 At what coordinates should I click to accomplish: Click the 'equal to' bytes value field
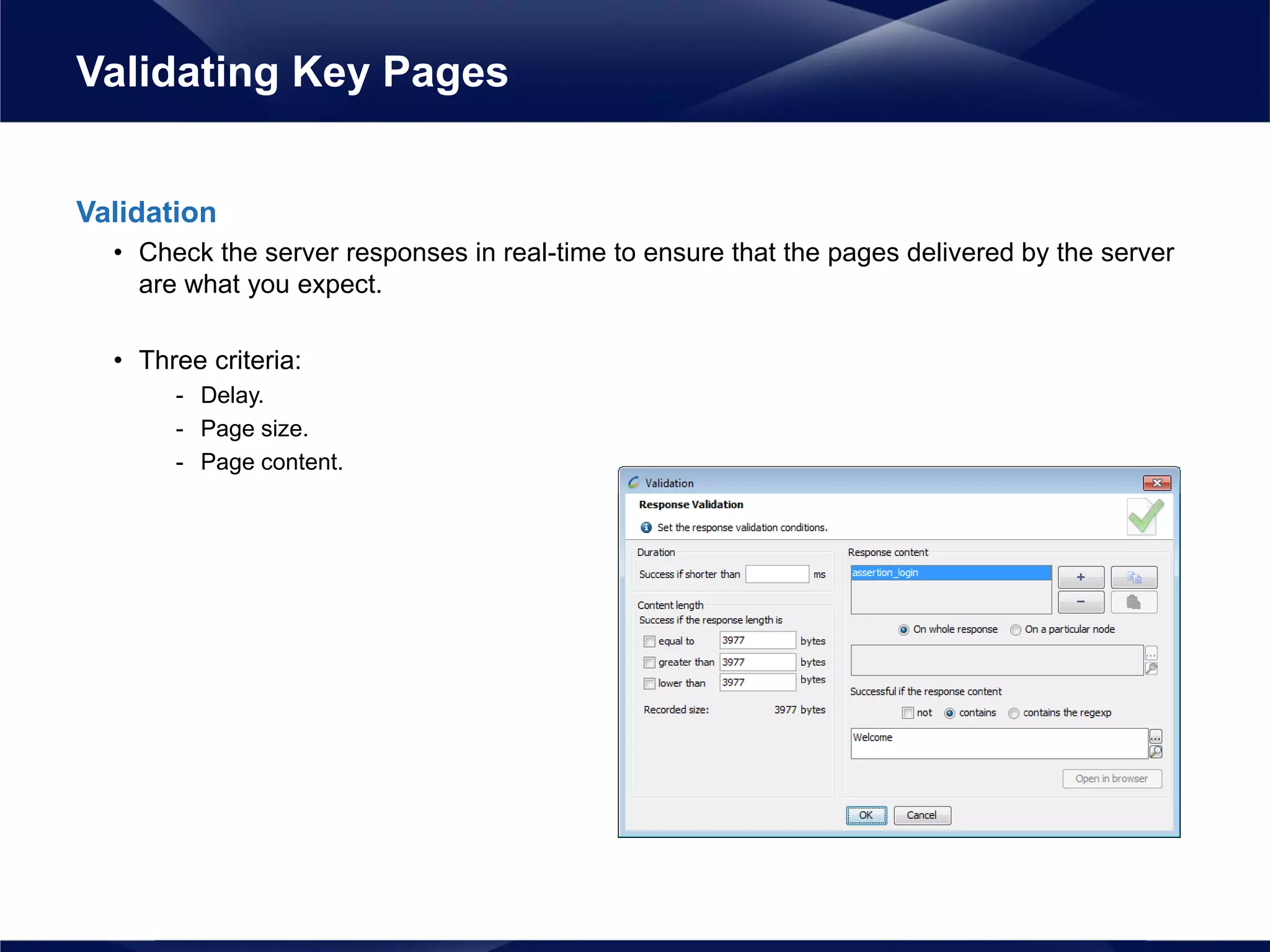click(757, 640)
